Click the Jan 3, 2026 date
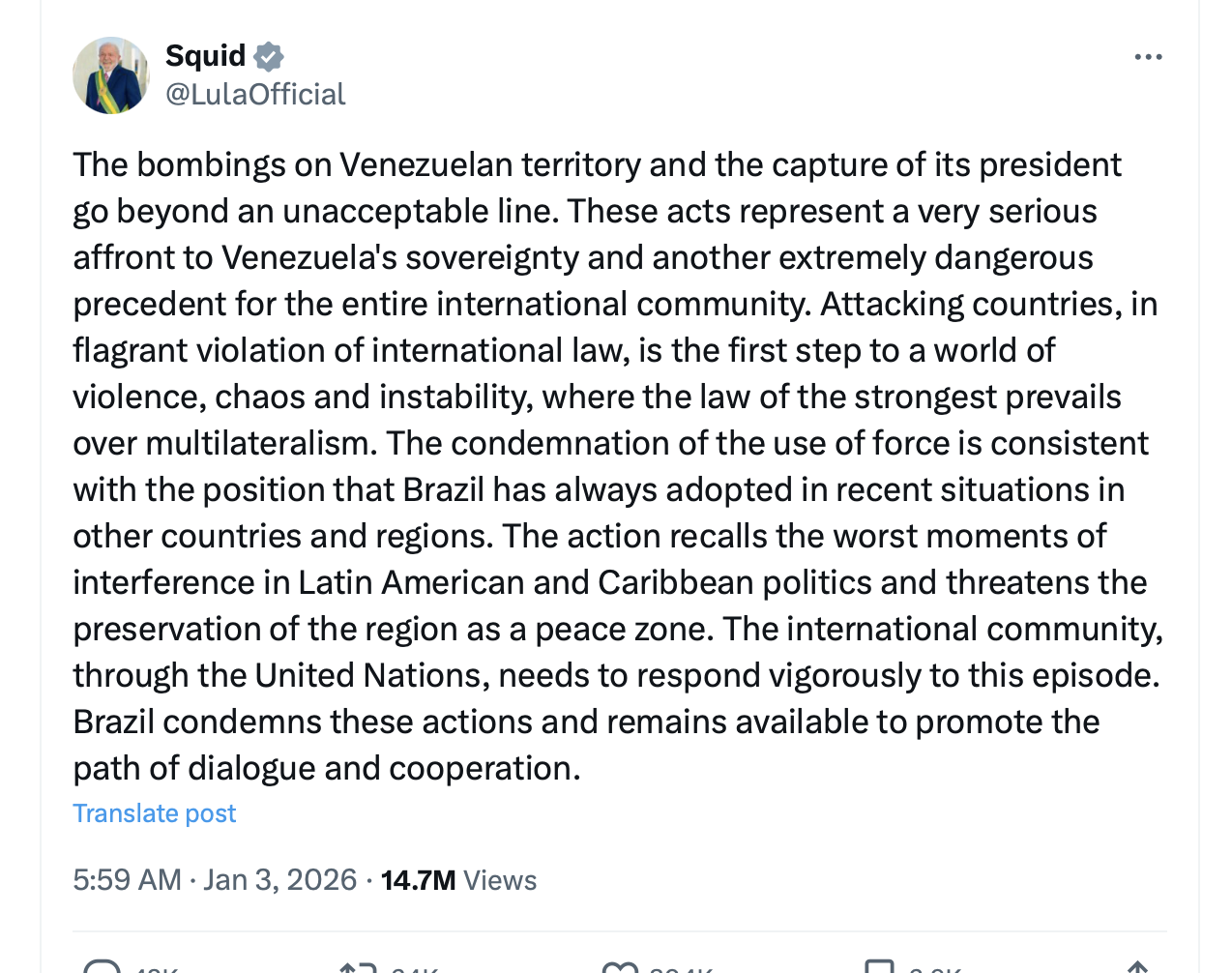 [x=280, y=879]
